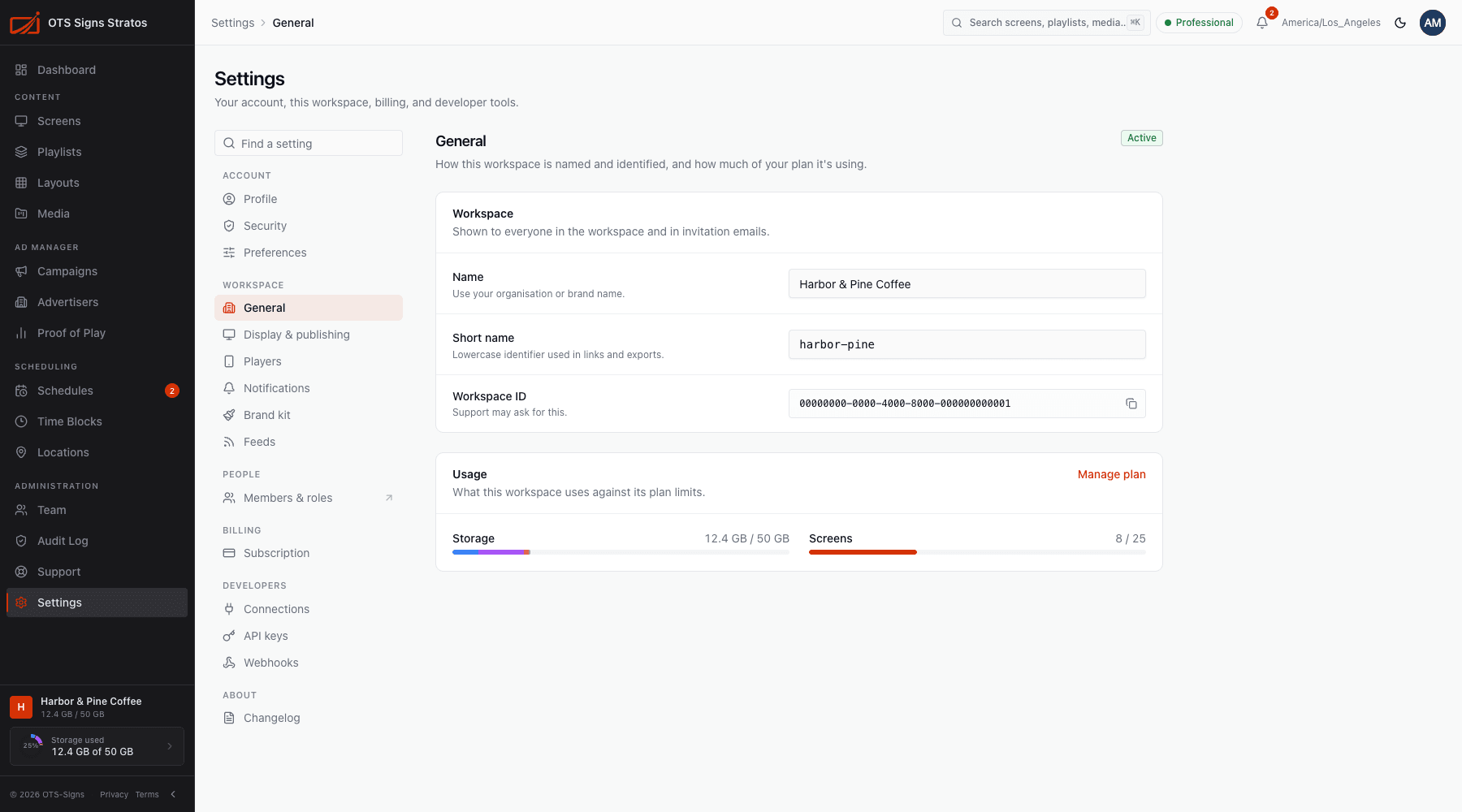Toggle dark mode moon icon
The height and width of the screenshot is (812, 1462).
click(x=1400, y=23)
